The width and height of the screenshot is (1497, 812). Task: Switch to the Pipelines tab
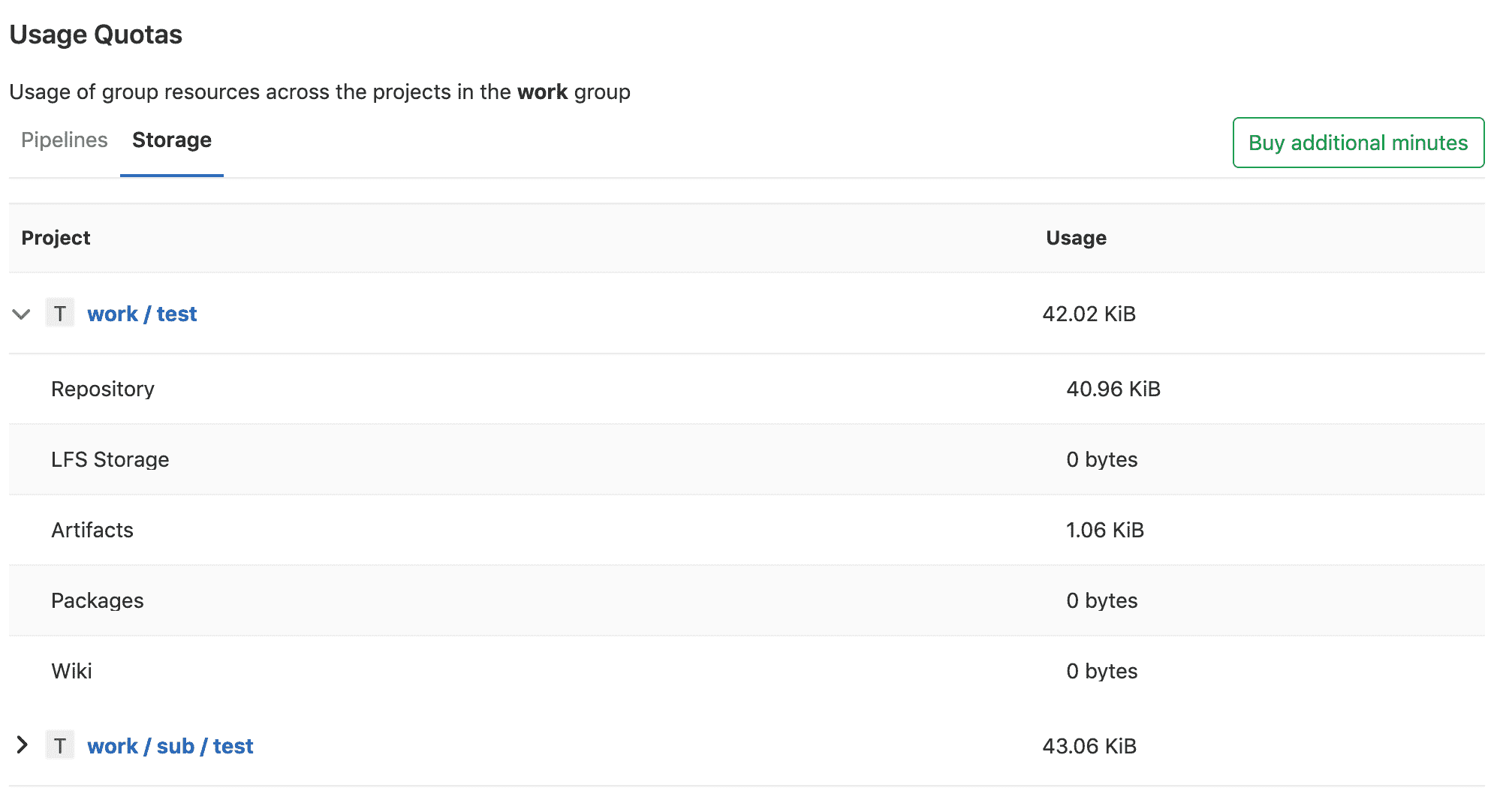tap(63, 140)
